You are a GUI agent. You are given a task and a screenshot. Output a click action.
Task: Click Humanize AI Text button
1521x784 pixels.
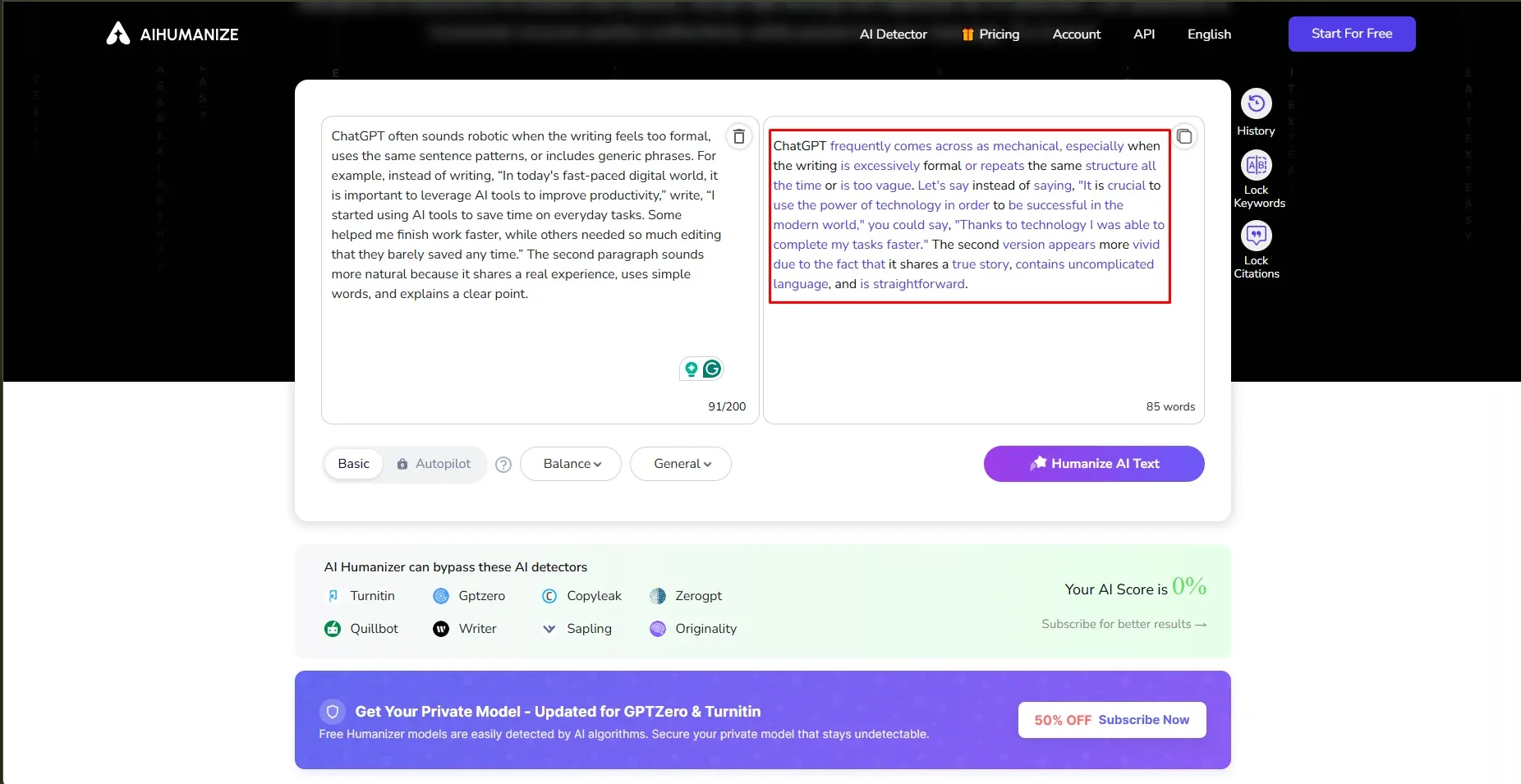(x=1094, y=464)
